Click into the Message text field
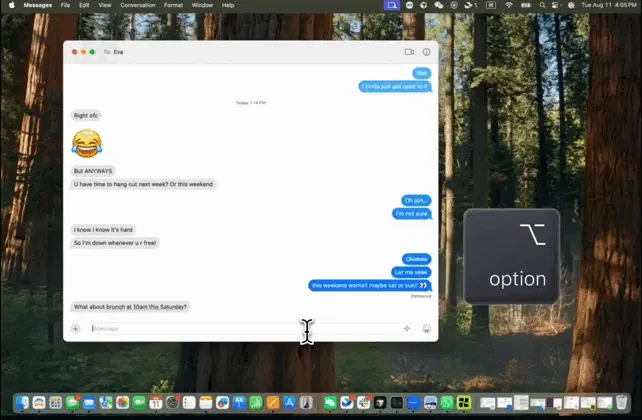 (x=251, y=328)
